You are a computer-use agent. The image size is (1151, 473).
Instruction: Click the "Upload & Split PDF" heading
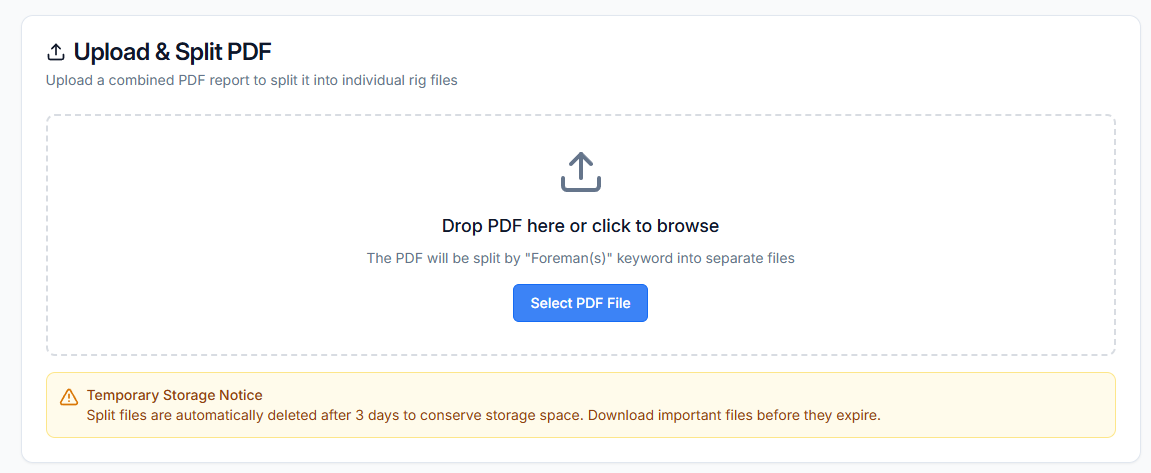click(x=172, y=52)
